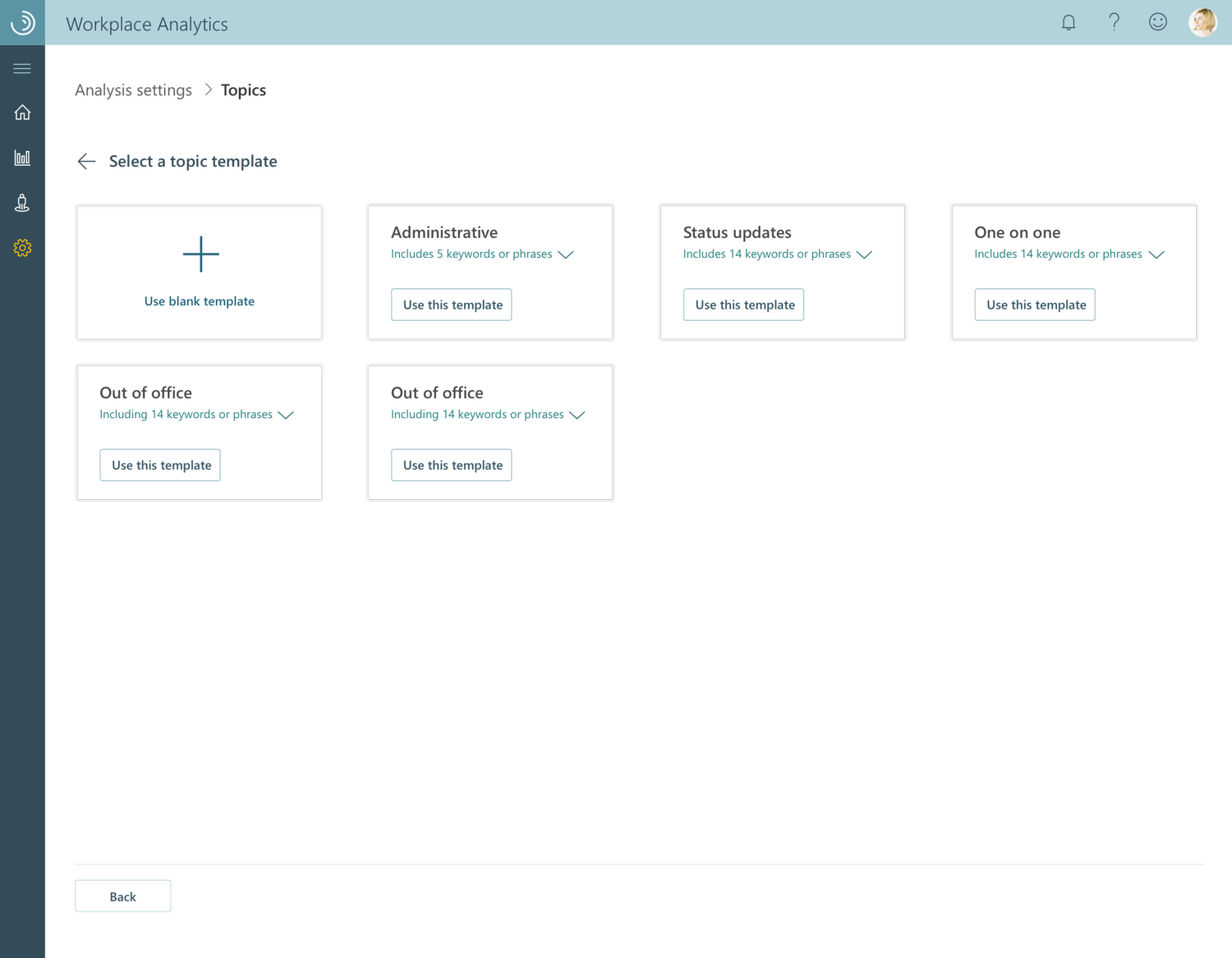Screen dimensions: 1232x958
Task: Expand Administrative's keywords or phrases list
Action: [x=566, y=255]
